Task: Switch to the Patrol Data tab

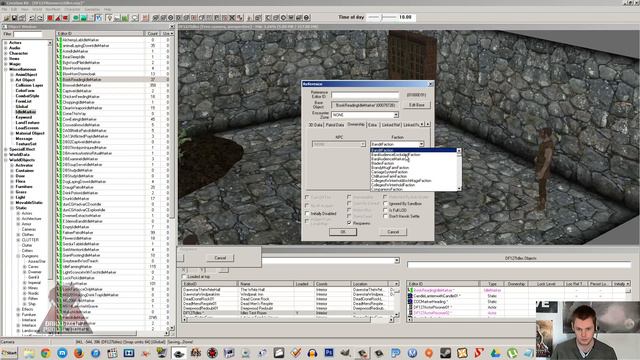Action: click(x=335, y=125)
